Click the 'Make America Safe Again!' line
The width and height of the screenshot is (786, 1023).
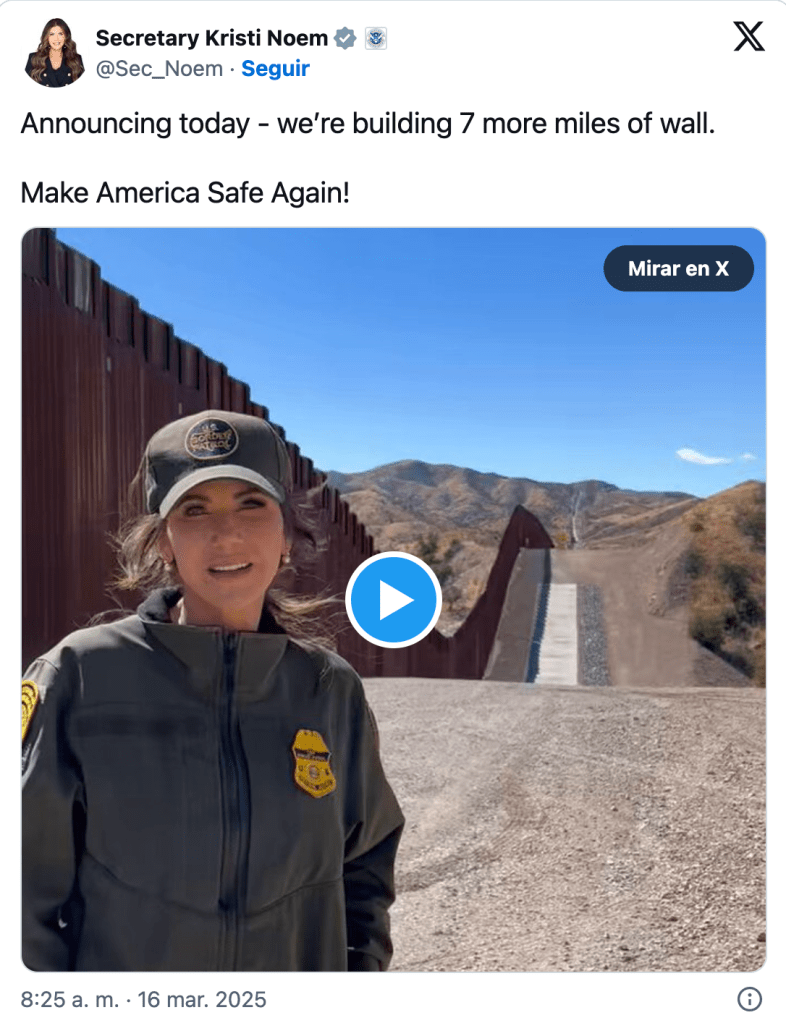click(x=185, y=192)
